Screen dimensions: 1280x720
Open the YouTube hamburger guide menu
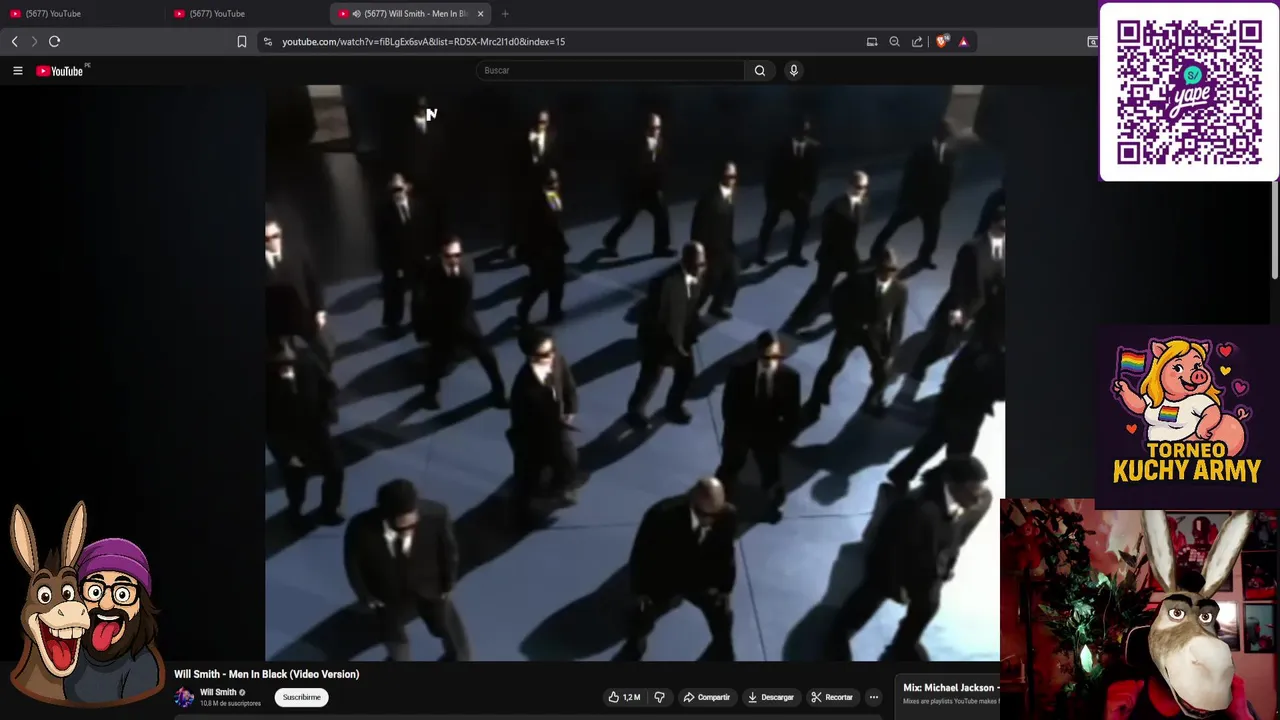click(x=17, y=71)
